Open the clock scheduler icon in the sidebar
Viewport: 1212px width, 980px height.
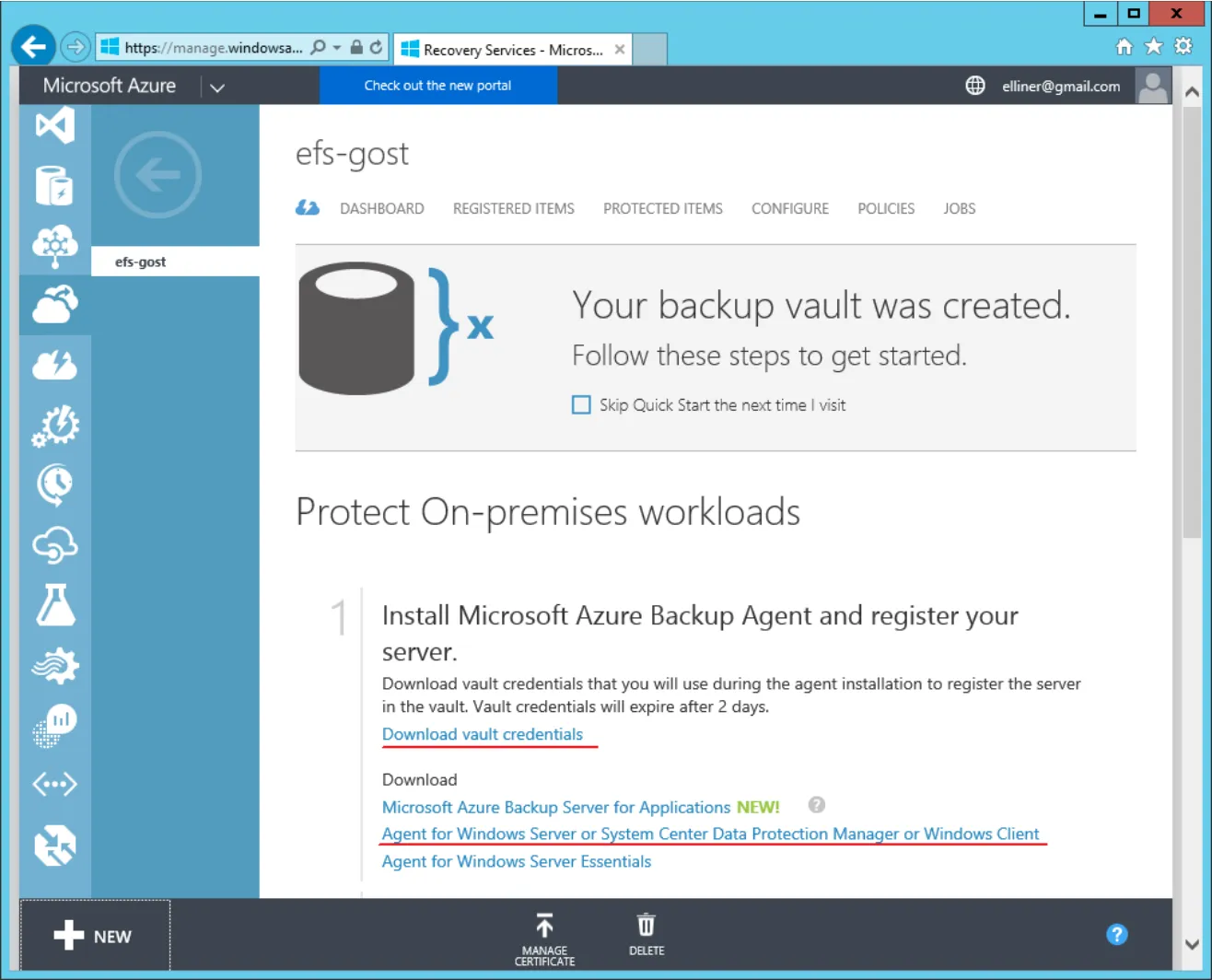55,485
